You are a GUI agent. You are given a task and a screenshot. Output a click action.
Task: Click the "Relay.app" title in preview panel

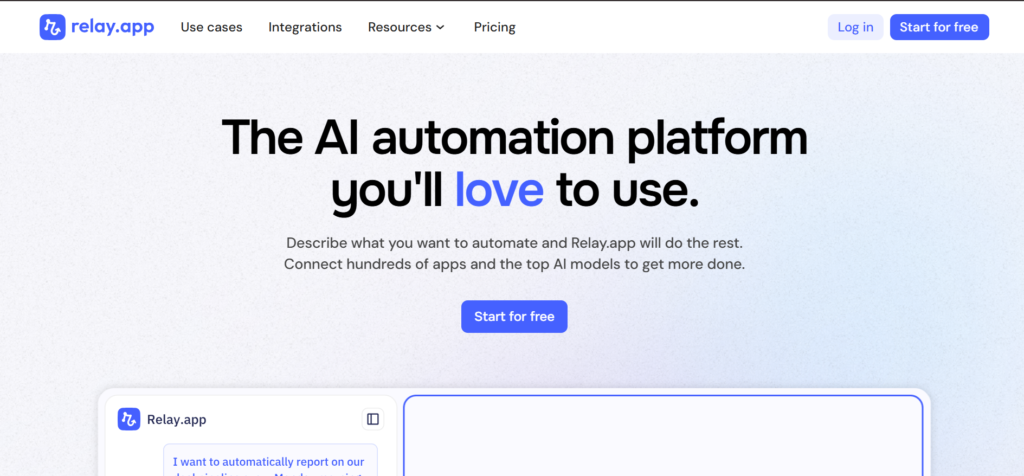[176, 419]
